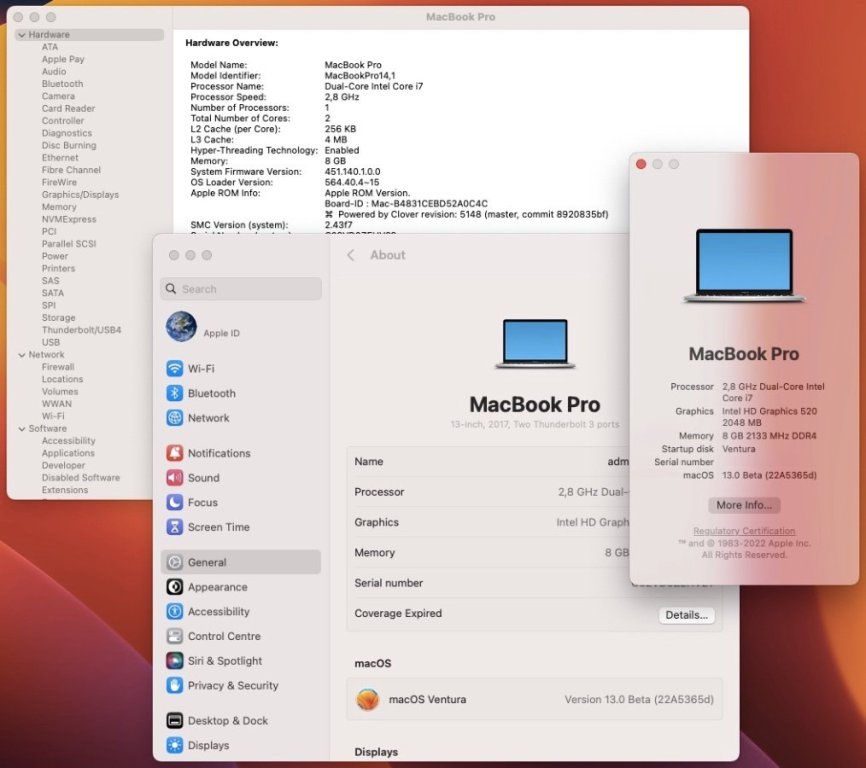
Task: Open Wi-Fi settings via its sidebar icon
Action: point(175,369)
